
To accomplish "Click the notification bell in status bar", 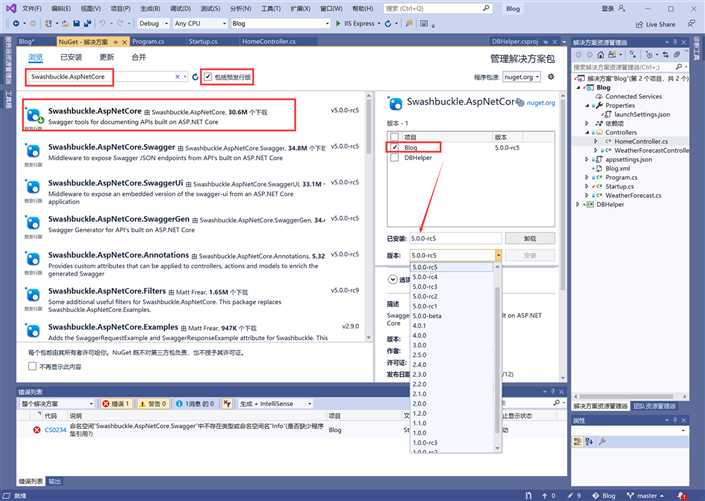I will (x=682, y=496).
